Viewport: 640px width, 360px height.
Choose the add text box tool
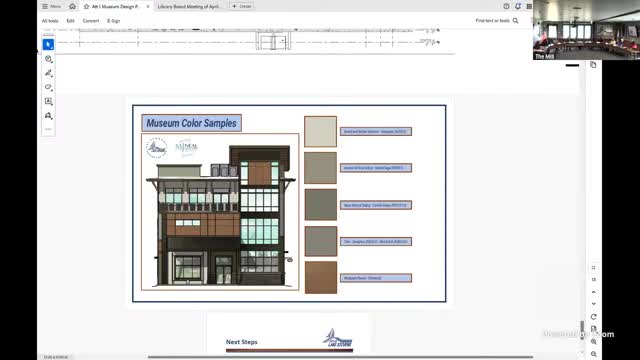tap(48, 101)
